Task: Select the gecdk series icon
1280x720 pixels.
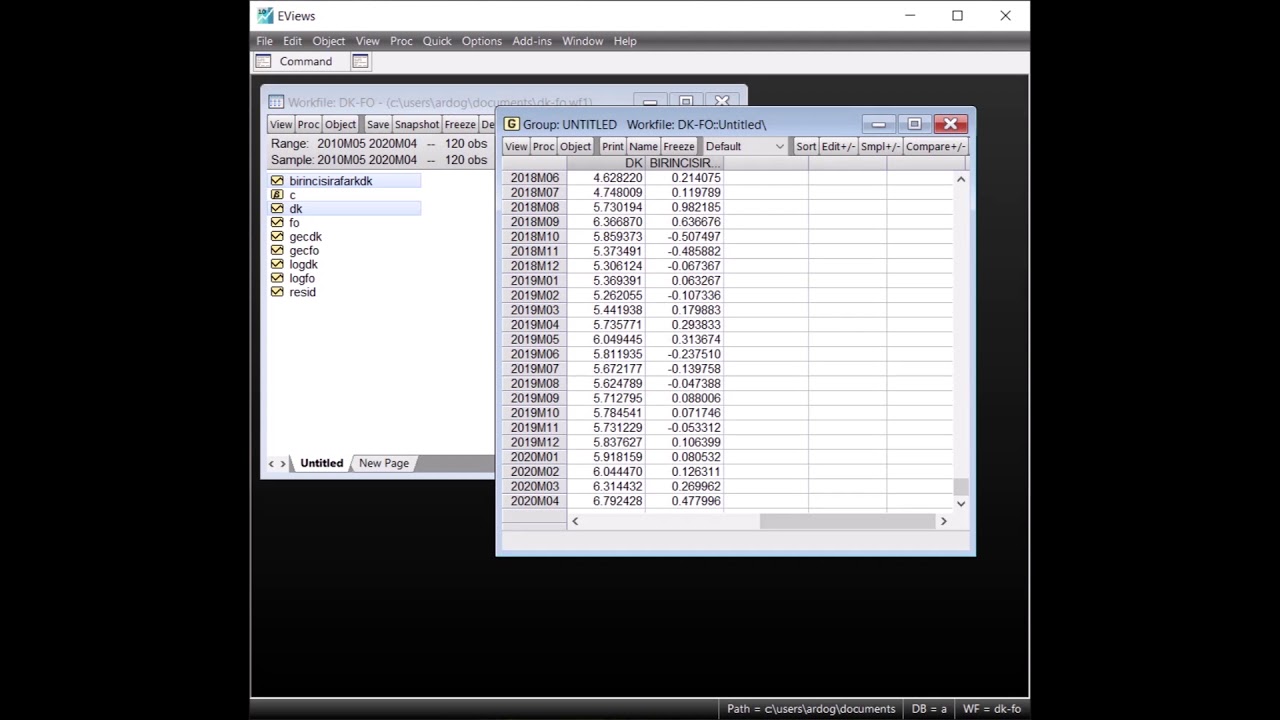Action: [277, 237]
